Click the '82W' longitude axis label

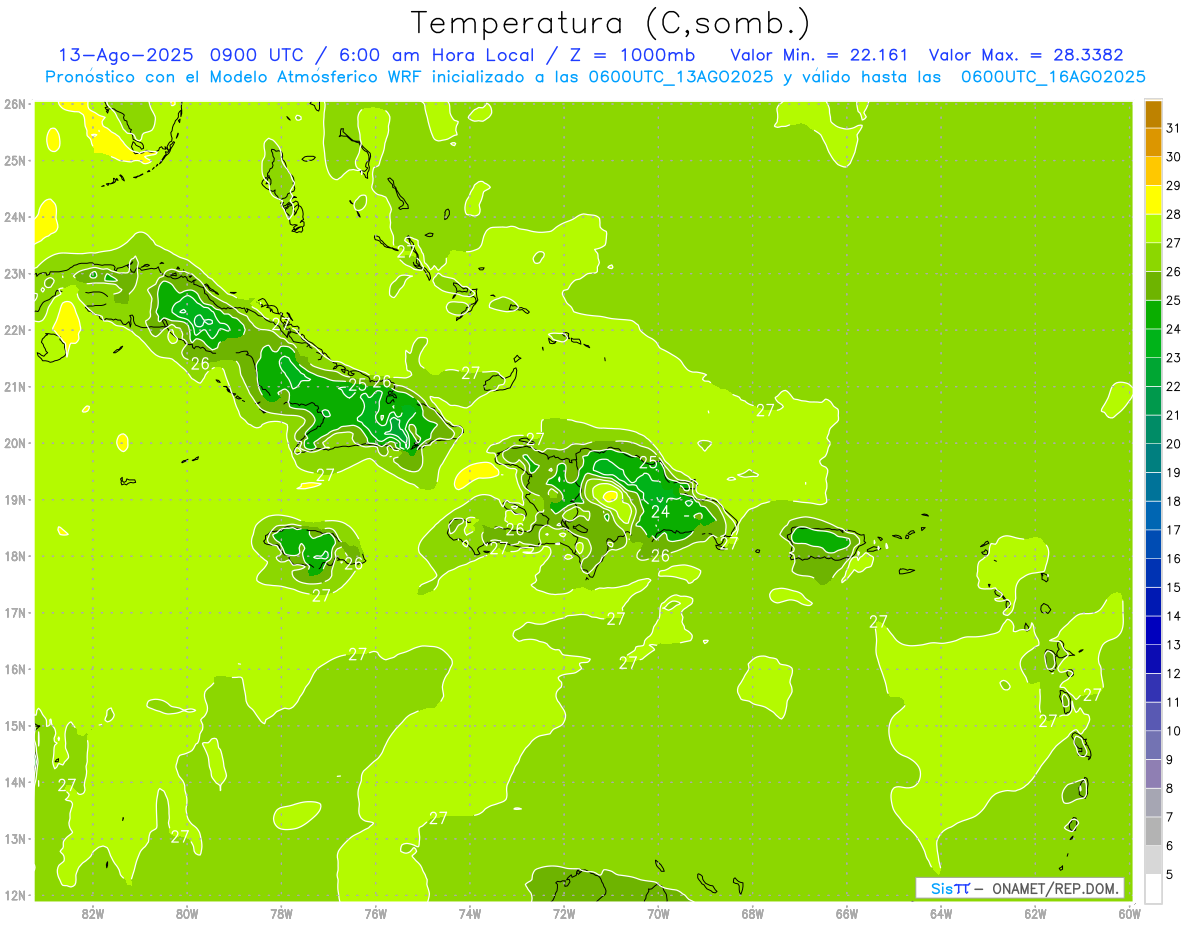(x=92, y=913)
